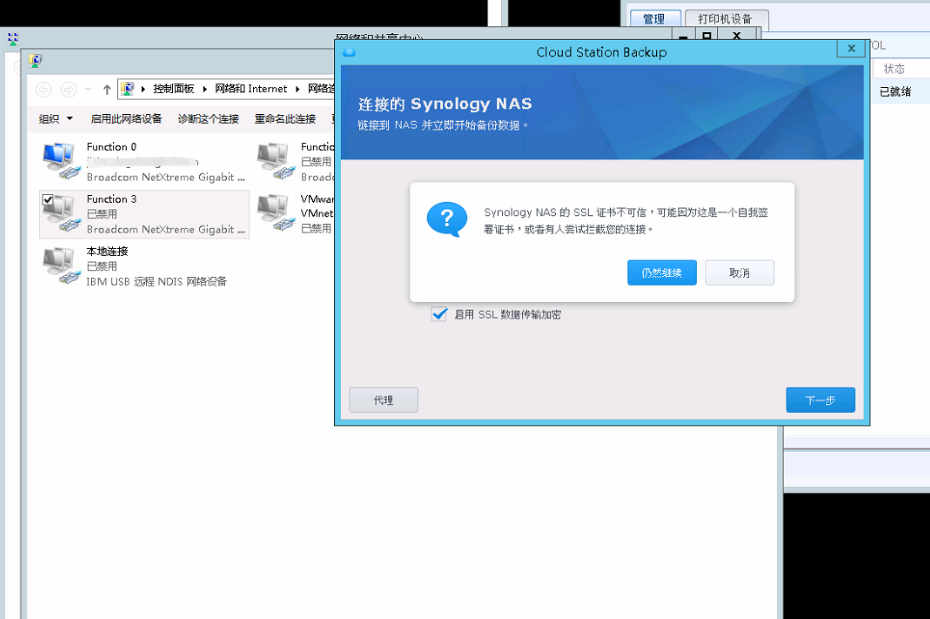Click the 本地连接 network adapter icon

coord(59,266)
